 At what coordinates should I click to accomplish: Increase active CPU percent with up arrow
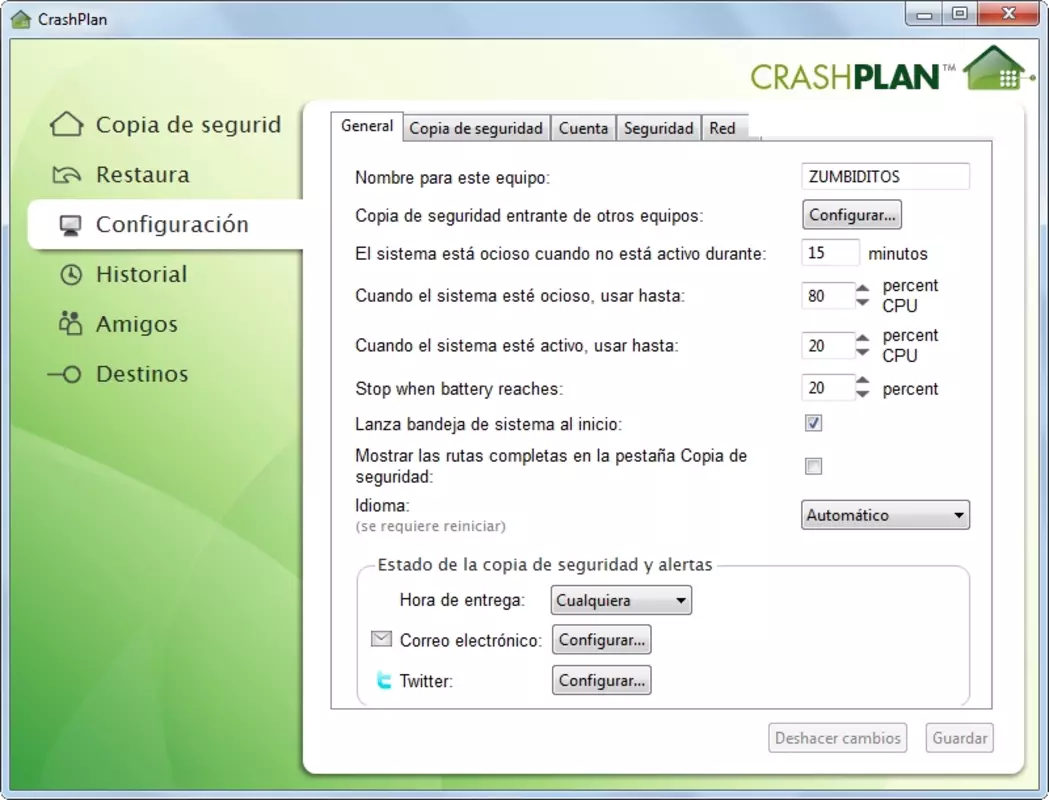(863, 338)
